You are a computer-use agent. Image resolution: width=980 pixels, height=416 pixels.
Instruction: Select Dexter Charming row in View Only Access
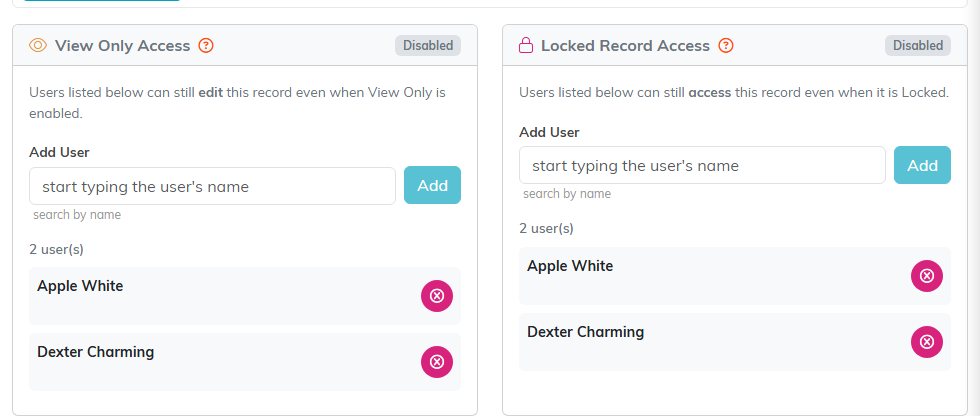pyautogui.click(x=245, y=362)
